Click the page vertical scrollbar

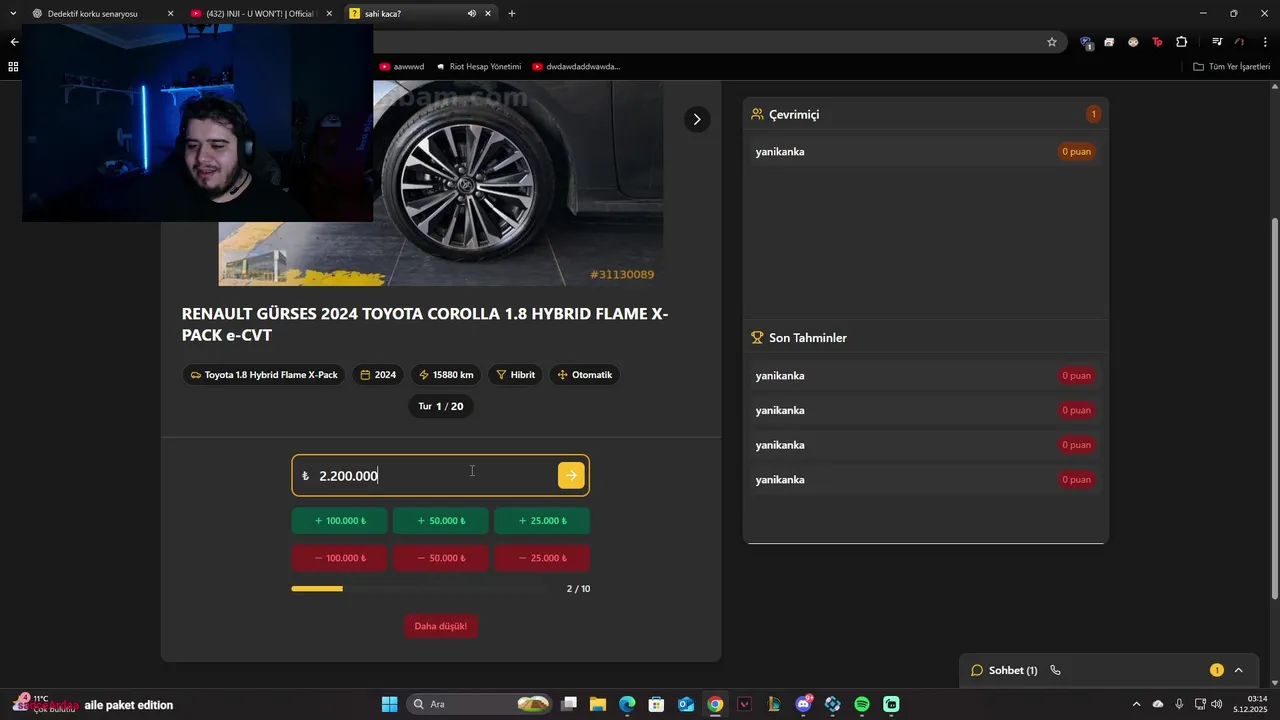click(x=1274, y=409)
